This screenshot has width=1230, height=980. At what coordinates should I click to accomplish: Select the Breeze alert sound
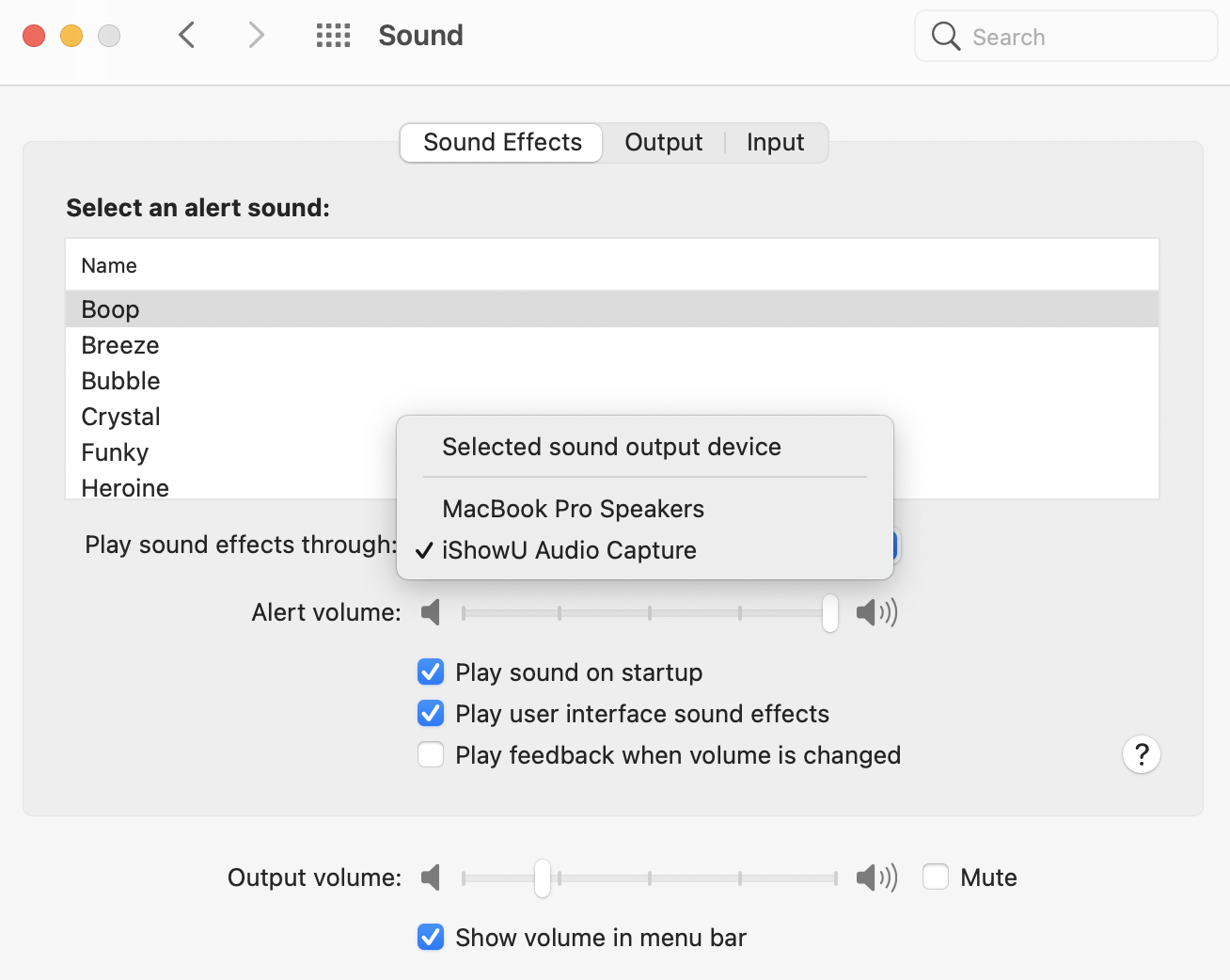click(x=120, y=345)
